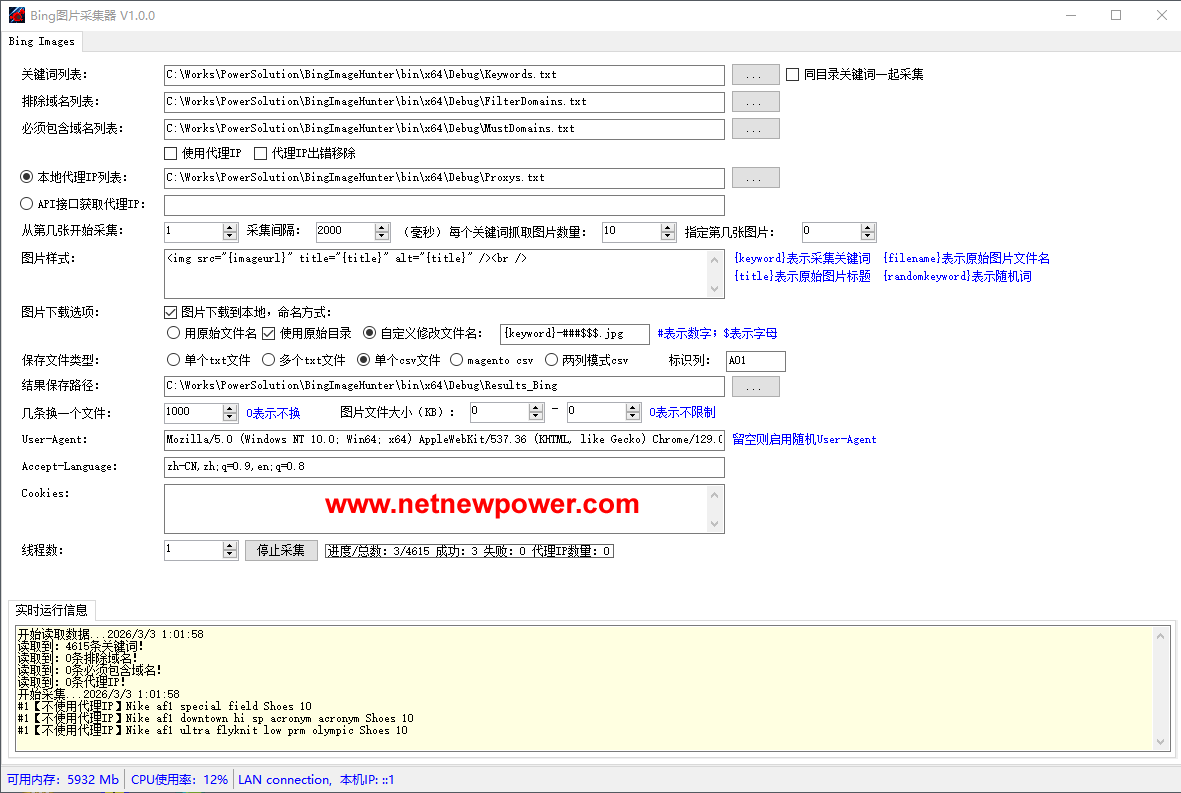Click the browse button for keyword list
The image size is (1181, 793).
[x=755, y=75]
